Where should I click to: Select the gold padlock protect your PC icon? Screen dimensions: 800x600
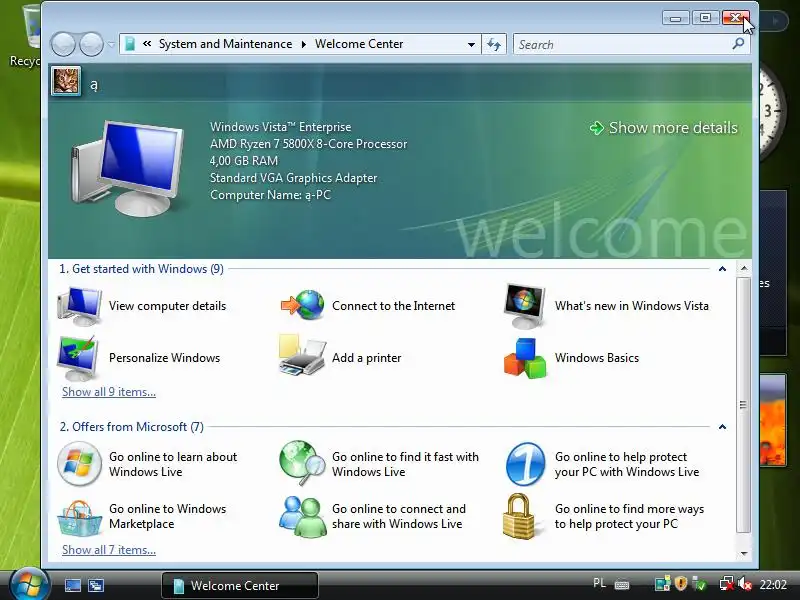coord(519,516)
